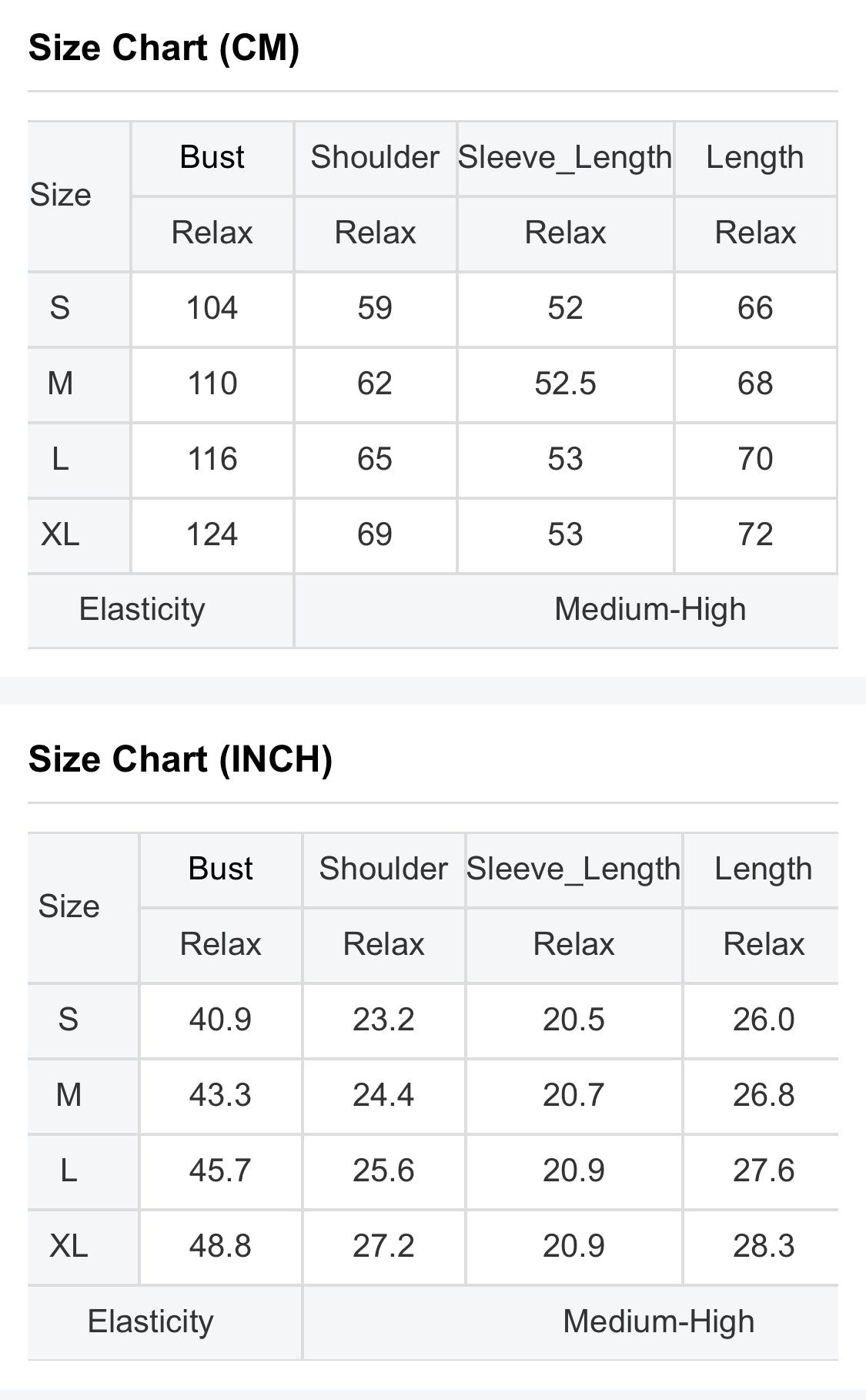Screen dimensions: 866x1400
Task: Click length value 70 for size L
Action: point(755,460)
